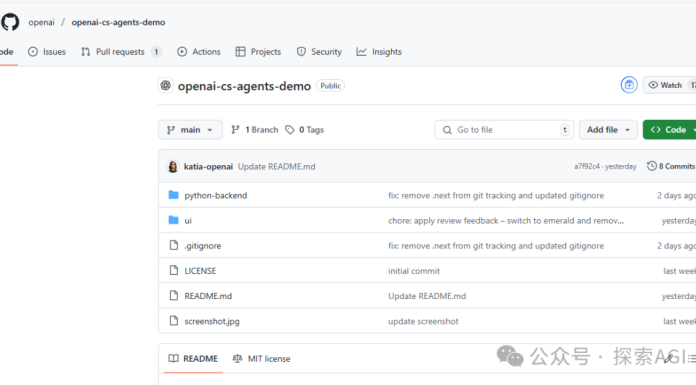Click the MIT license scale icon
Image resolution: width=696 pixels, height=385 pixels.
pyautogui.click(x=237, y=358)
